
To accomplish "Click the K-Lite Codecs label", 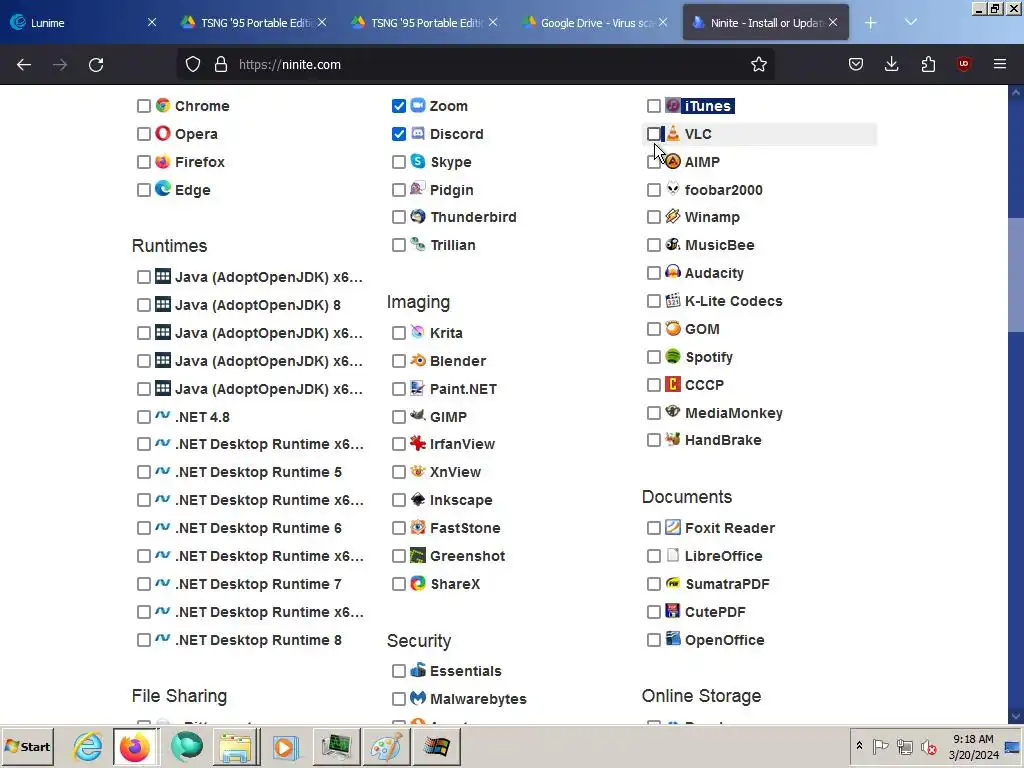I will coord(733,301).
